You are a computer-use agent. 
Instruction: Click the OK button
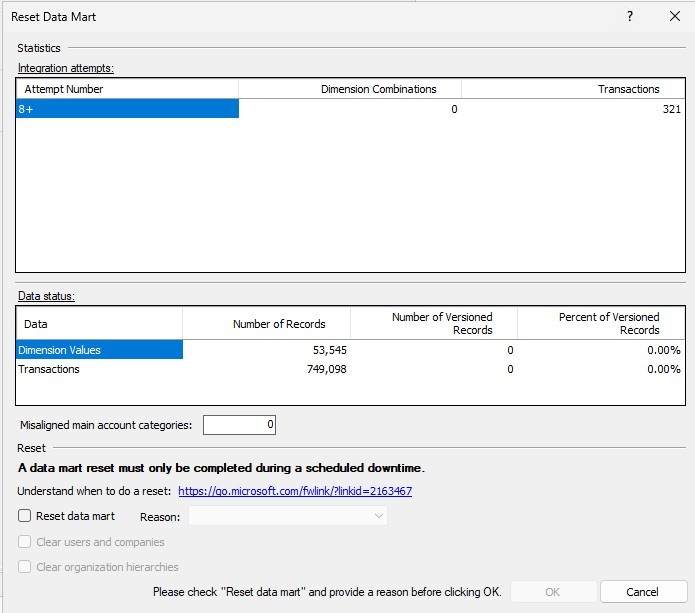(552, 592)
